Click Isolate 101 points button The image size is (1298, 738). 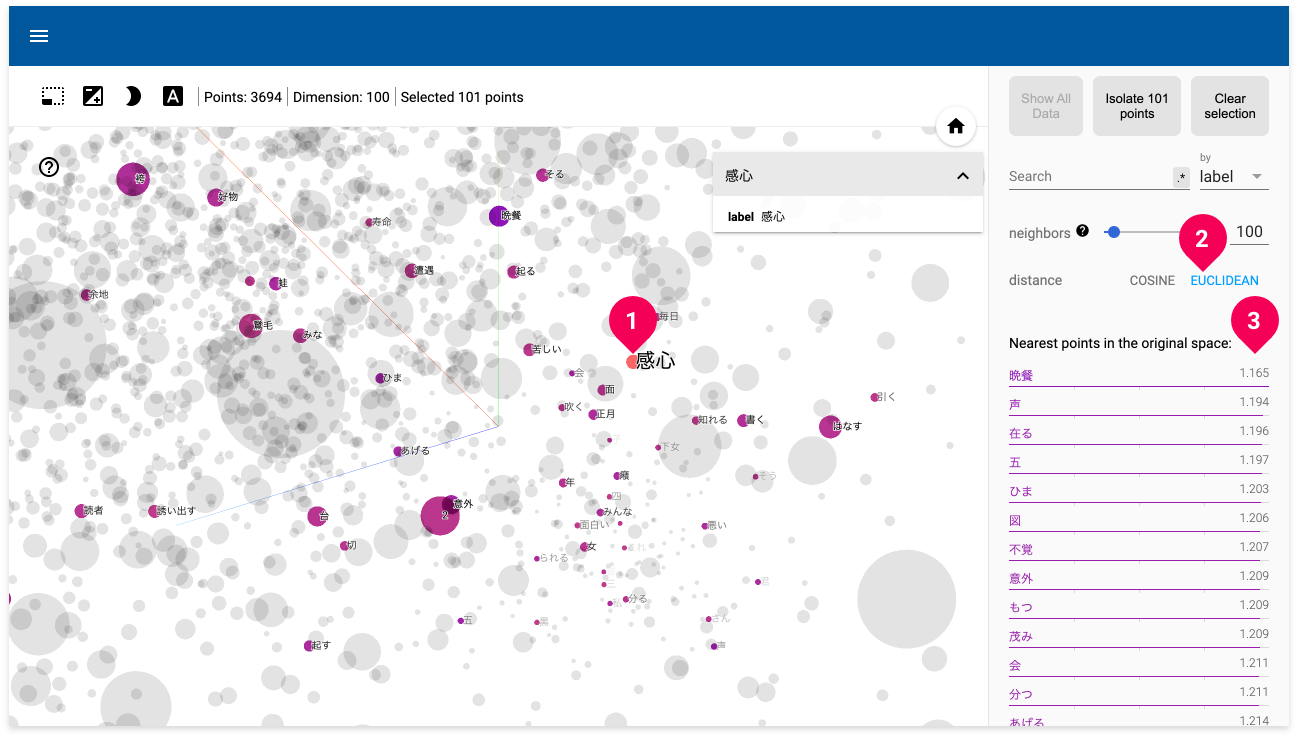pos(1137,106)
